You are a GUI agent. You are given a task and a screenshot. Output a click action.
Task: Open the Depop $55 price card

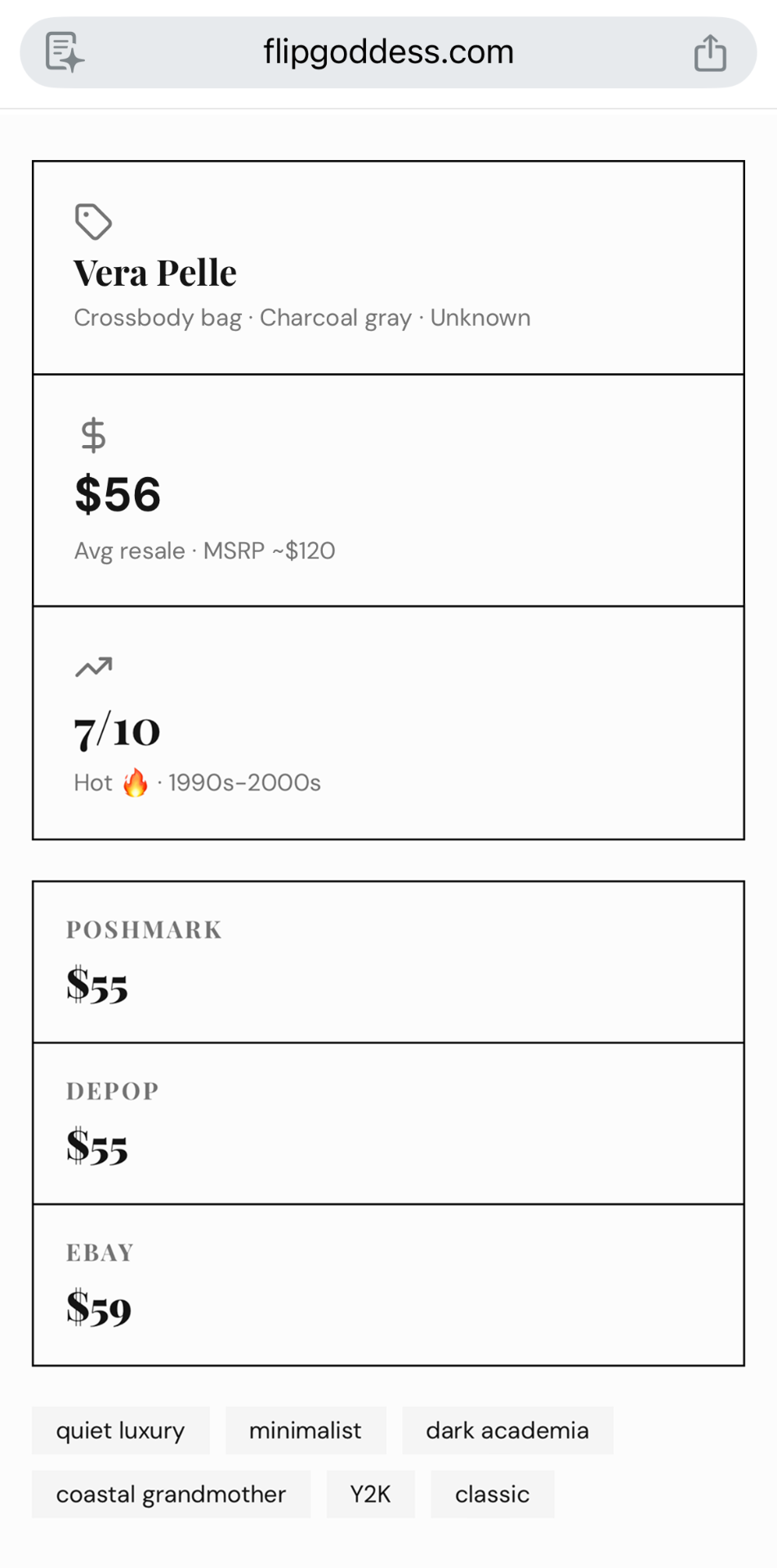[388, 1124]
